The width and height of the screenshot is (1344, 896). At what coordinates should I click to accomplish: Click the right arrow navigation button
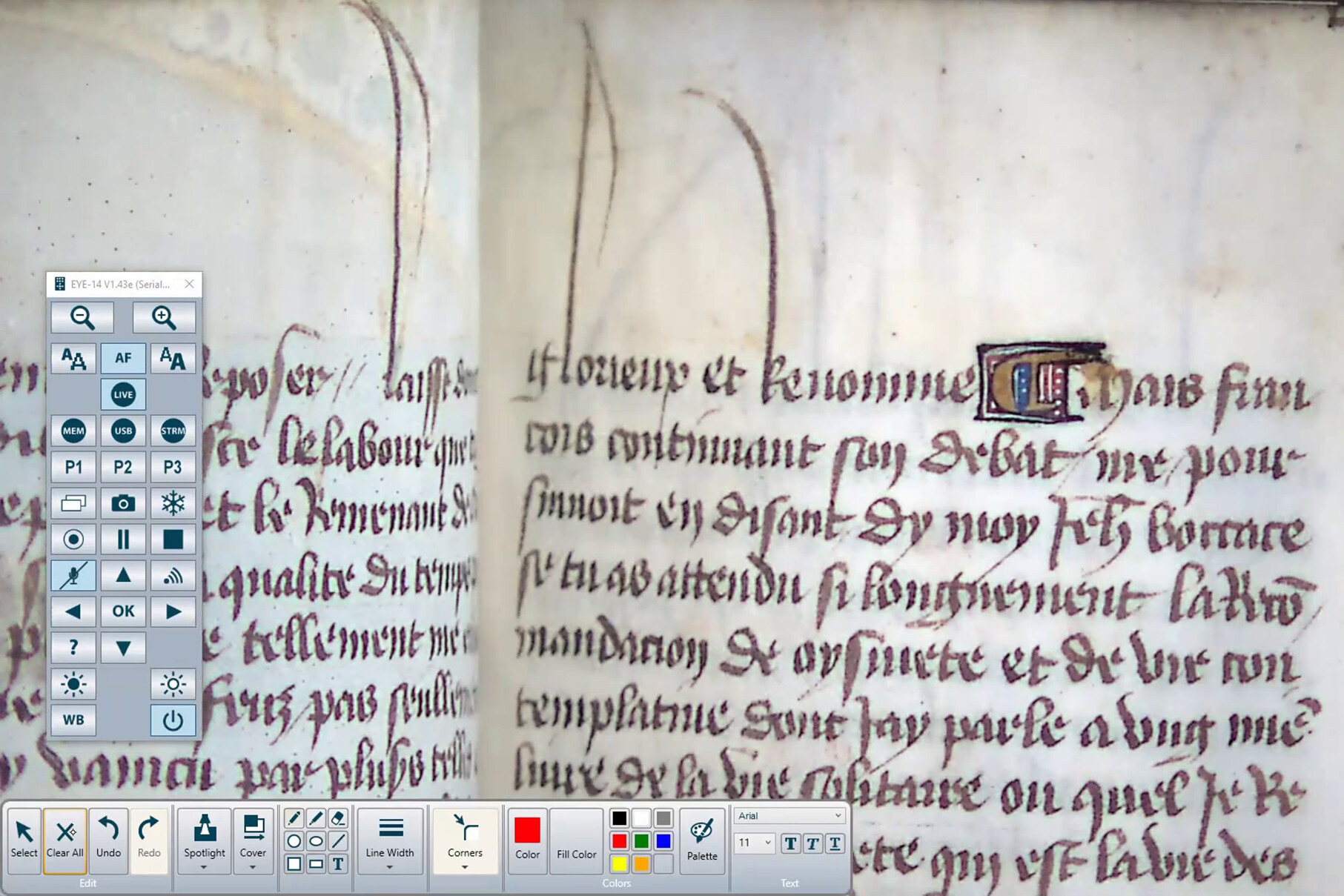173,611
